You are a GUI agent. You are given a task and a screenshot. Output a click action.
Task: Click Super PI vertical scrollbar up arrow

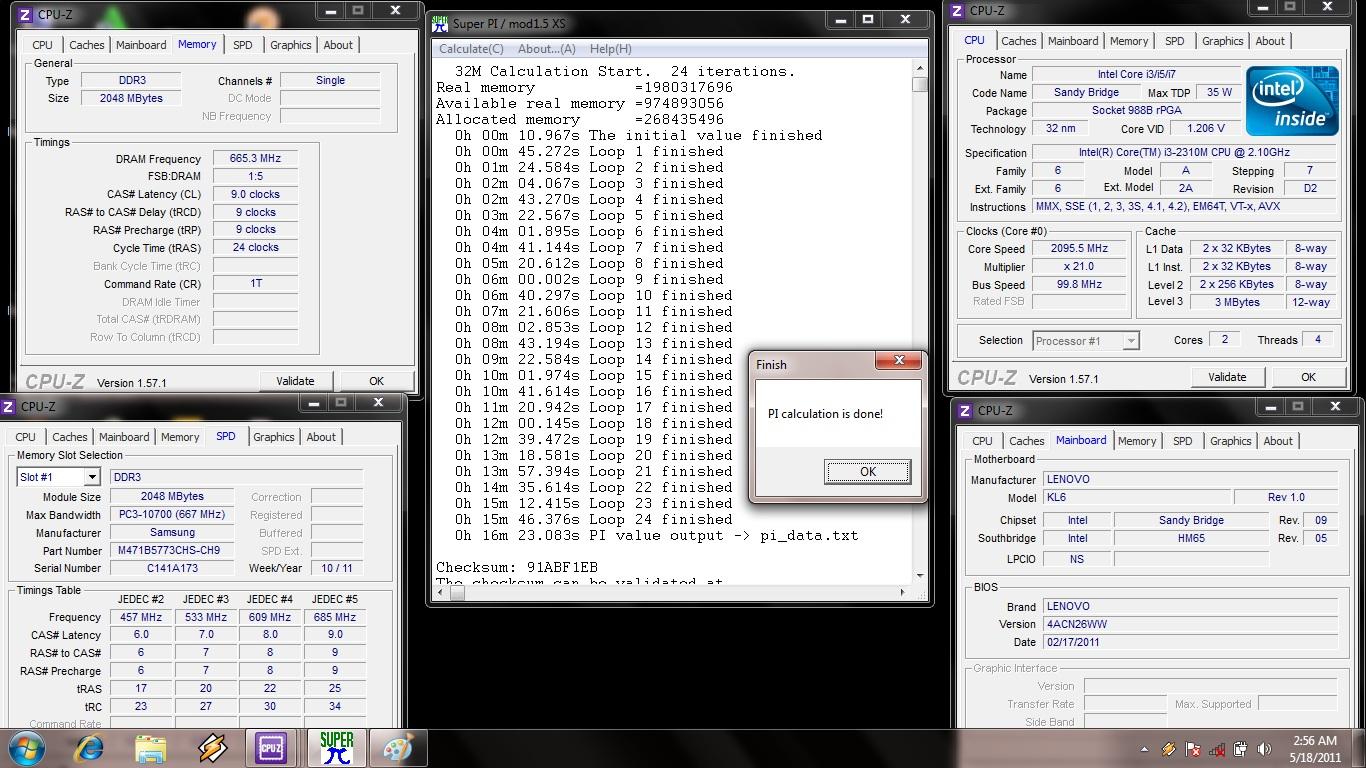pyautogui.click(x=920, y=69)
